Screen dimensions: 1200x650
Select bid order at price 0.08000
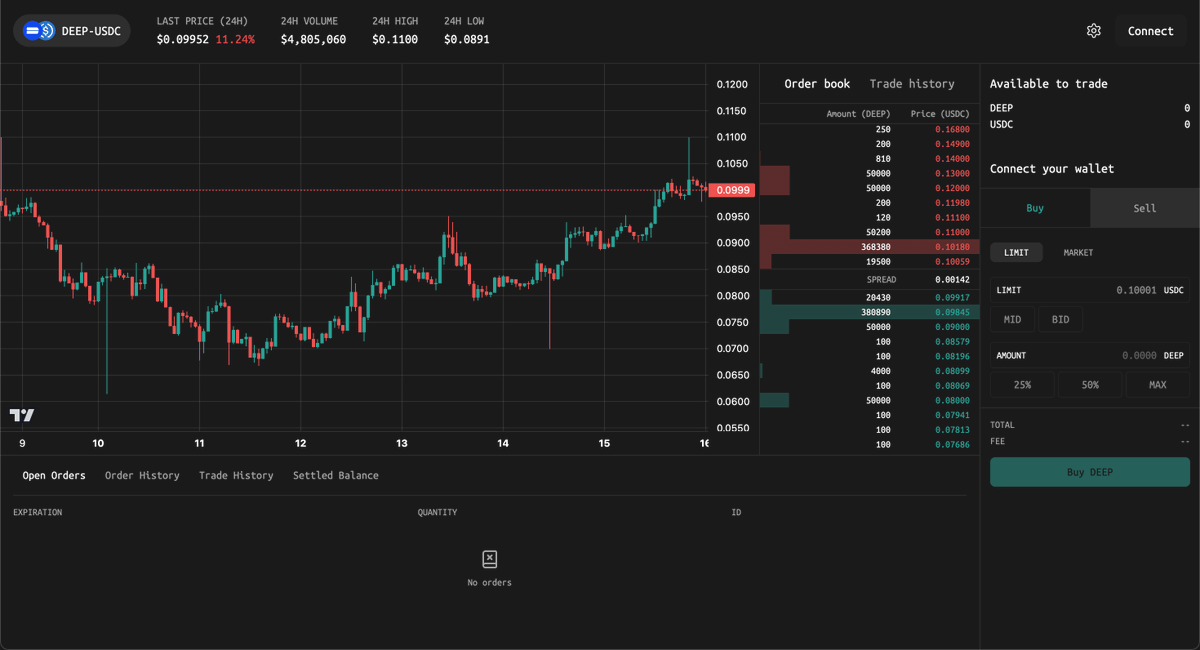pyautogui.click(x=870, y=400)
